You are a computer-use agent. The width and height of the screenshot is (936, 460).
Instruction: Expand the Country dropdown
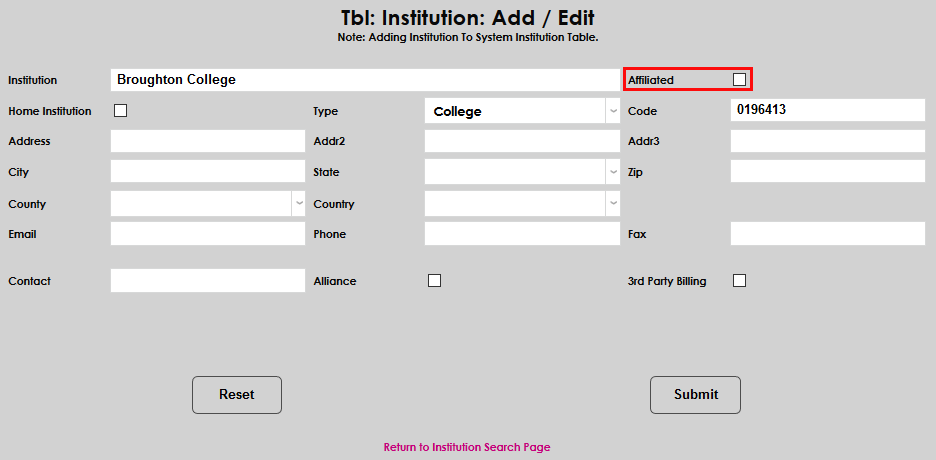[x=522, y=204]
